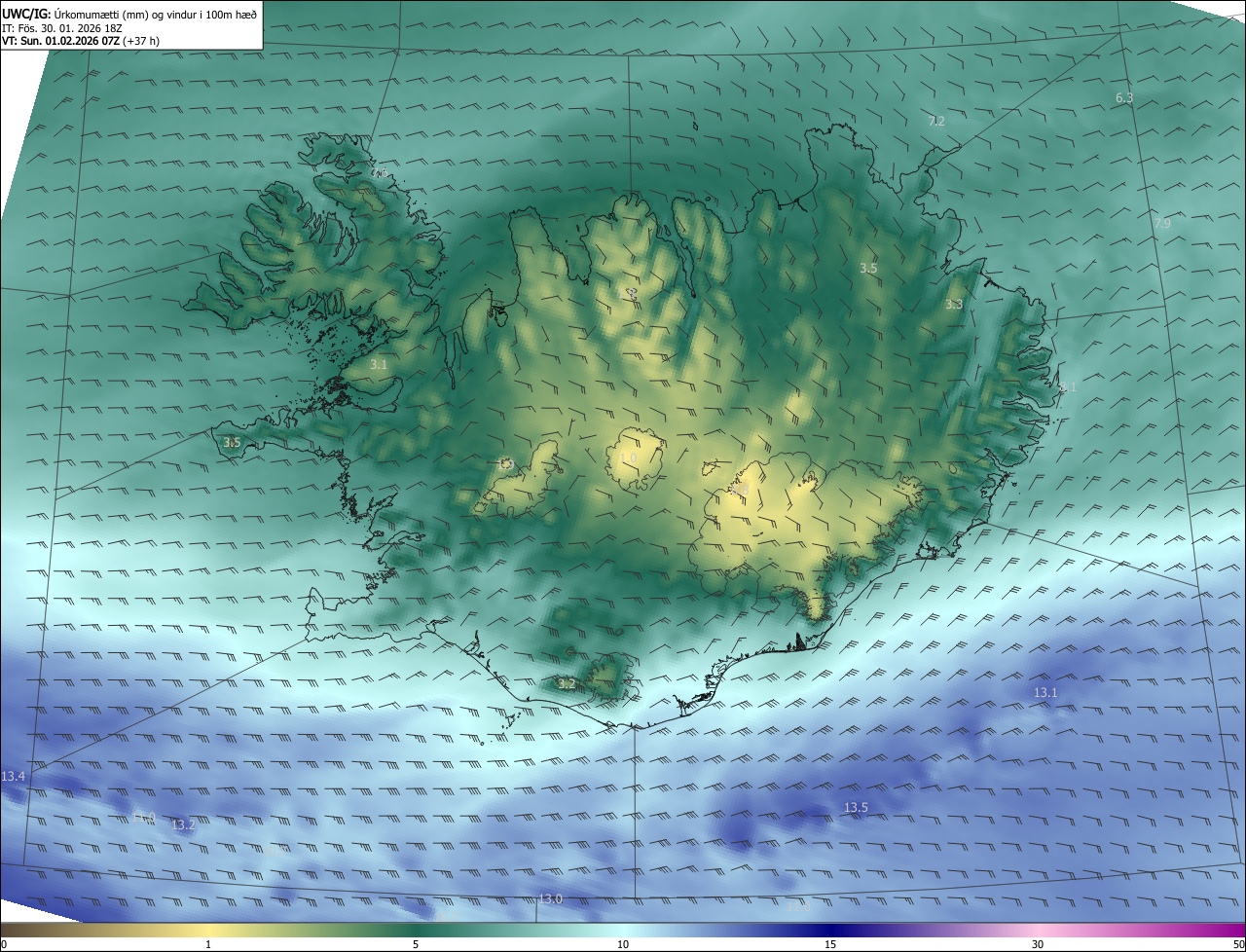Click the map value 3.1
Image resolution: width=1246 pixels, height=952 pixels.
pos(379,365)
